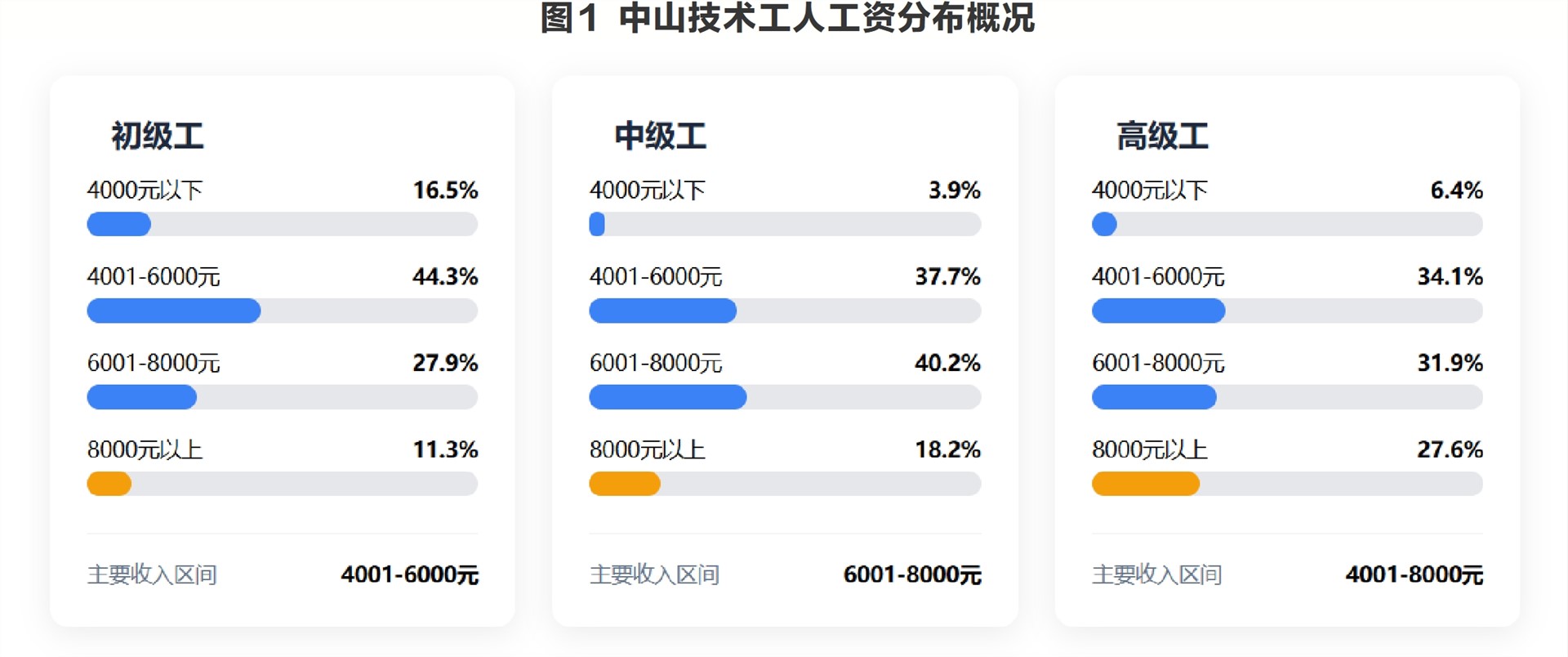Viewport: 1568px width, 657px height.
Task: Click 初级工 8000元以上 orange bar
Action: pyautogui.click(x=109, y=484)
